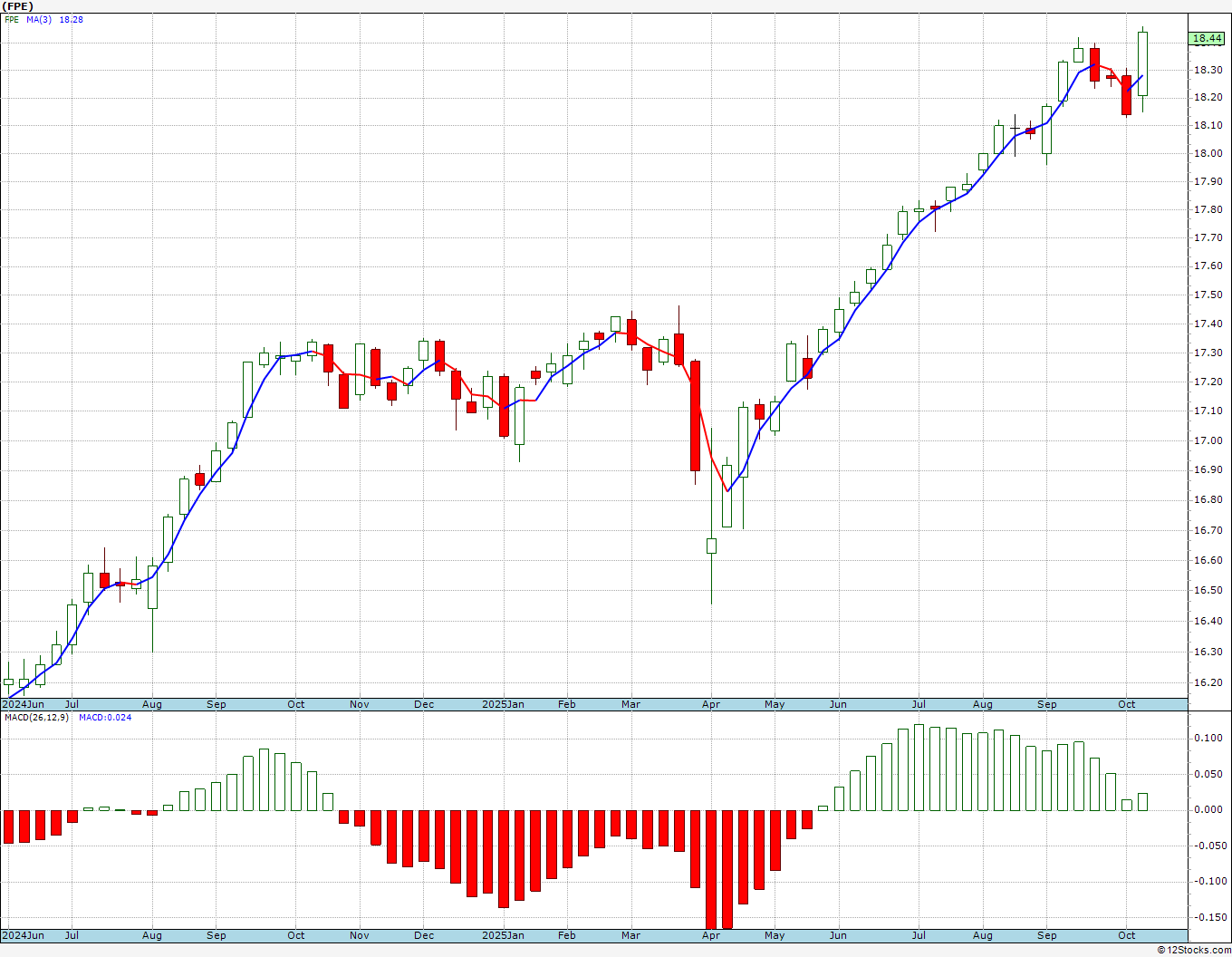This screenshot has height=957, width=1232.
Task: Click the highlighted 18.44 current price tag
Action: (1208, 38)
